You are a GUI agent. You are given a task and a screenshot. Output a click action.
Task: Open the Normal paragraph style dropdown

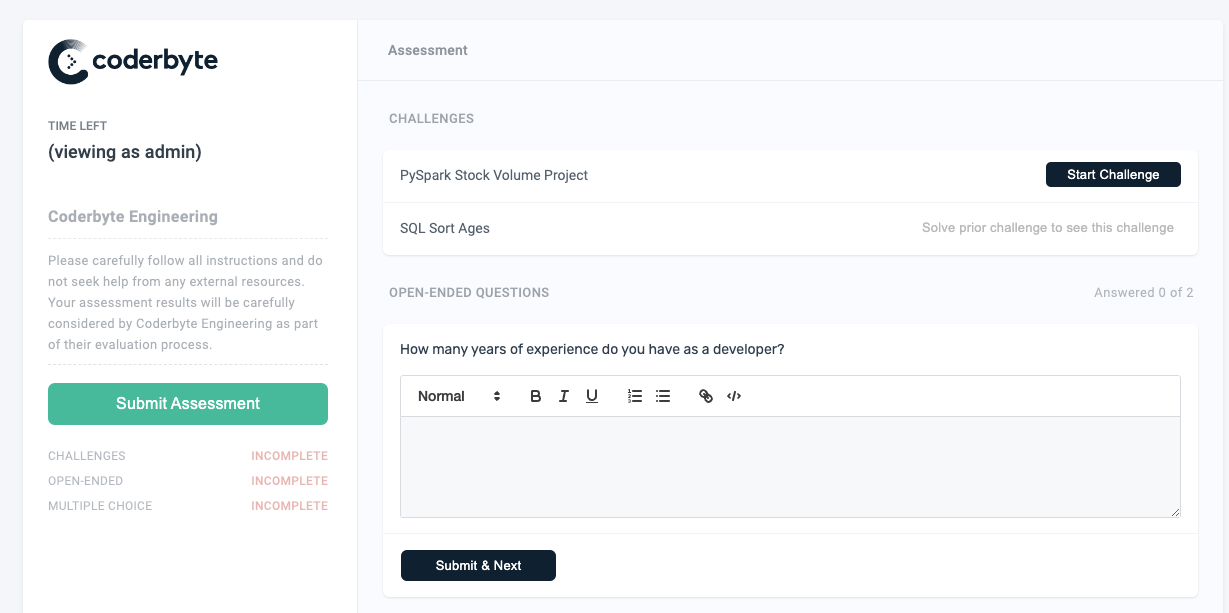pyautogui.click(x=455, y=396)
